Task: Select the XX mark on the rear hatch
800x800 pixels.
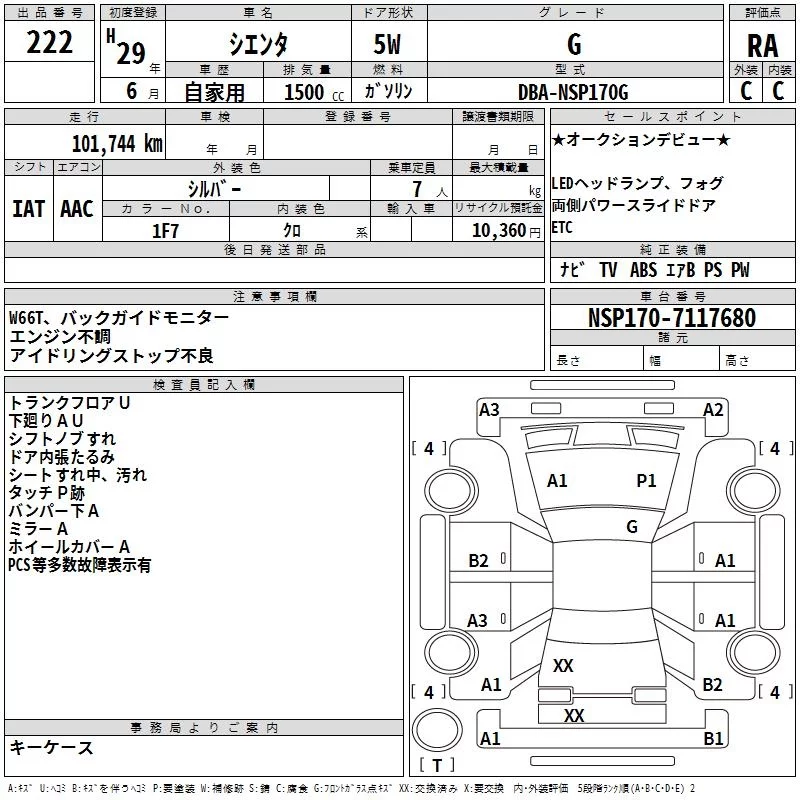Action: (x=563, y=665)
